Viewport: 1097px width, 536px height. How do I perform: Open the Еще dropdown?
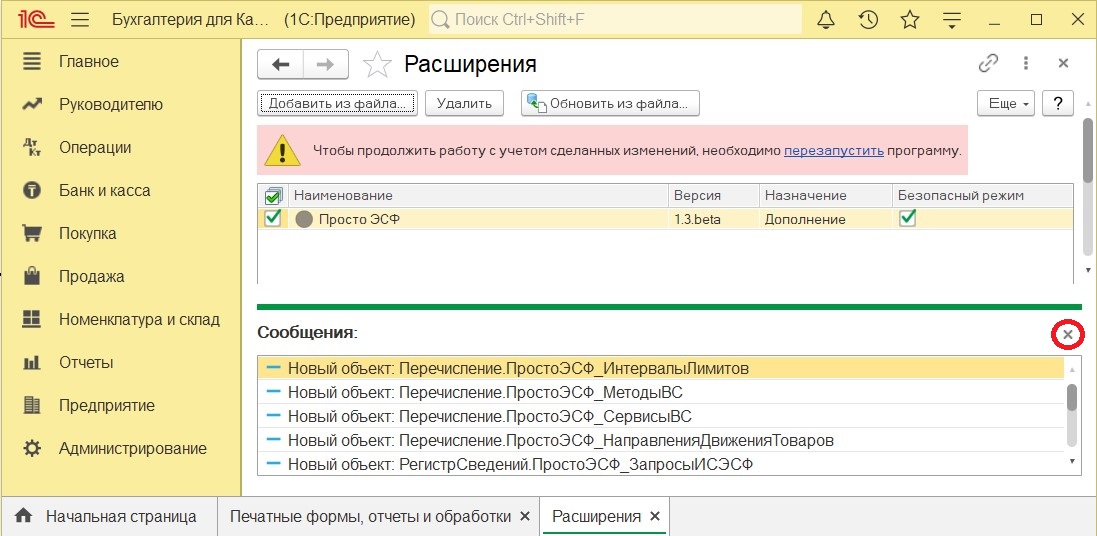point(1007,104)
